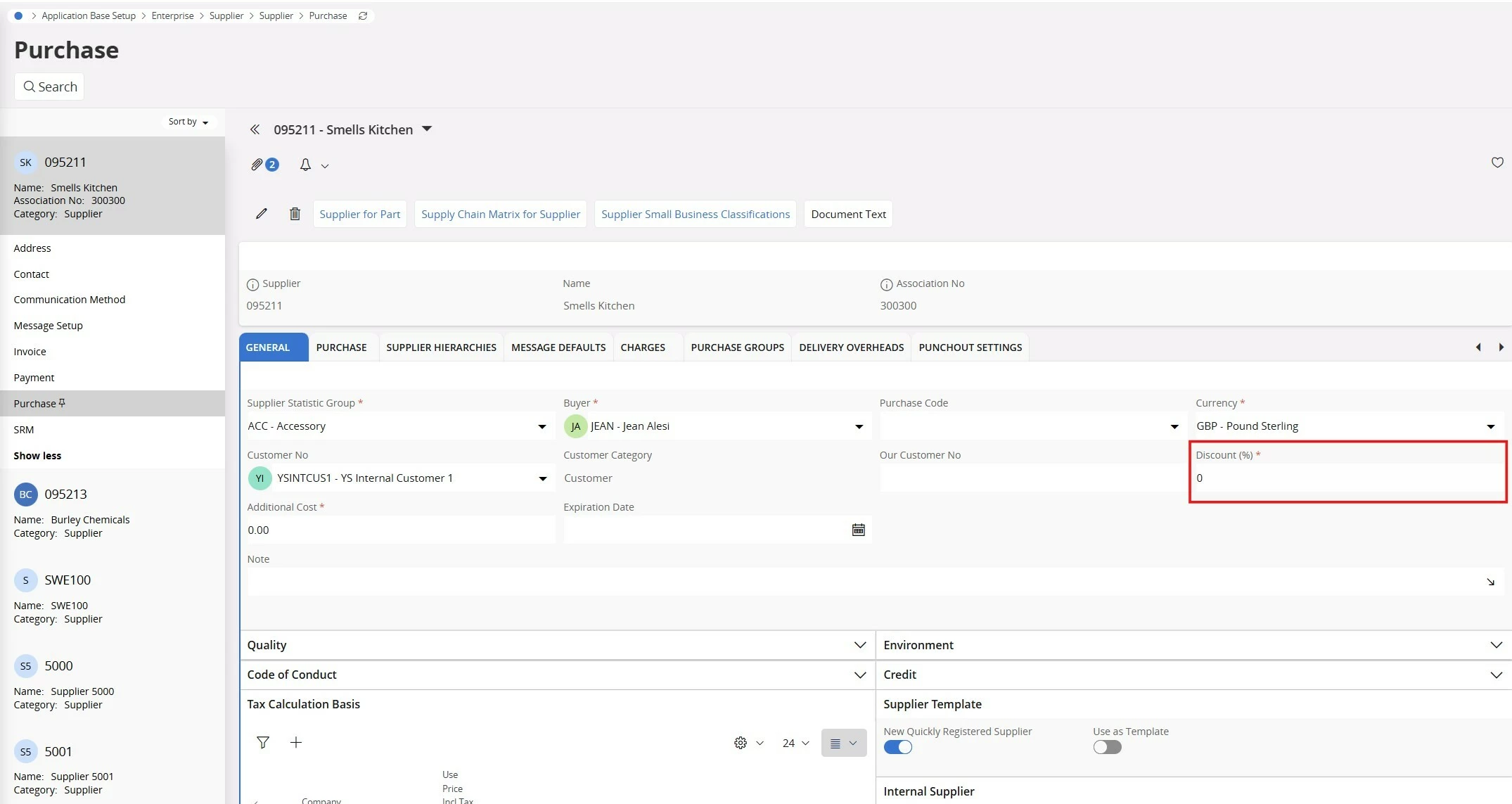Expand the Quality section
The height and width of the screenshot is (804, 1512).
click(859, 645)
